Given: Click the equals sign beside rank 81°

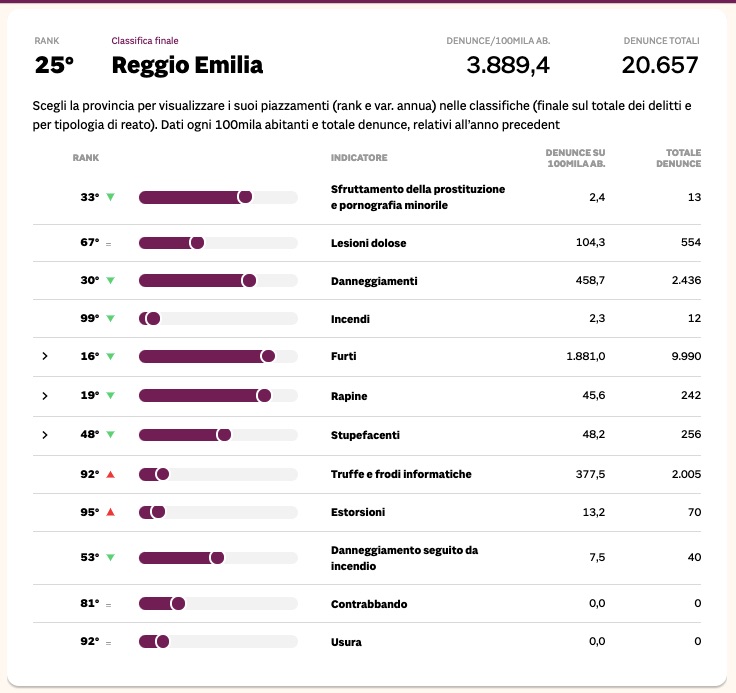Looking at the screenshot, I should 109,604.
